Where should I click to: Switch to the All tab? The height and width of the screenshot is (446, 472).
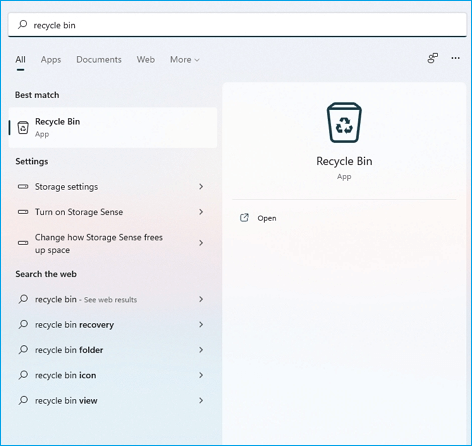coord(20,60)
